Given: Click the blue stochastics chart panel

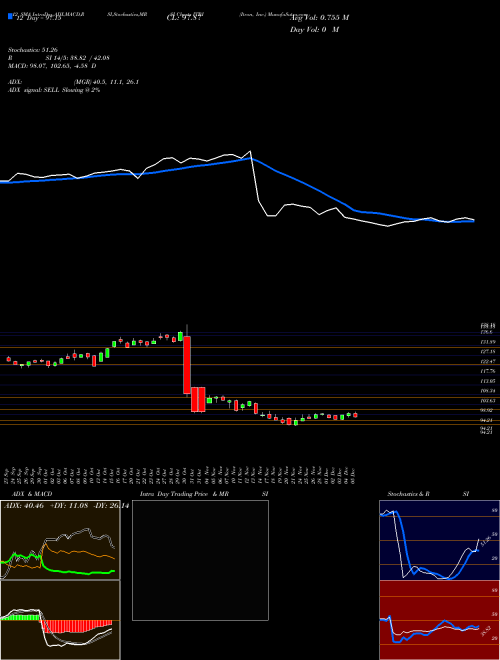Looking at the screenshot, I should coord(439,540).
